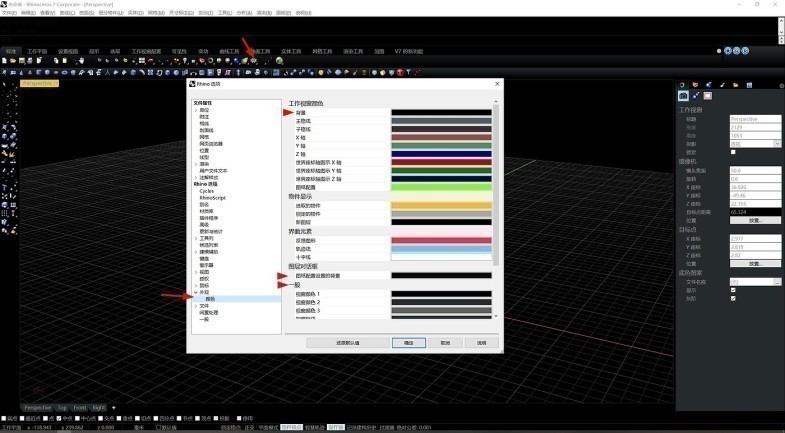Open the 文件(F) menu in the menu bar
The image size is (785, 433).
tap(9, 13)
